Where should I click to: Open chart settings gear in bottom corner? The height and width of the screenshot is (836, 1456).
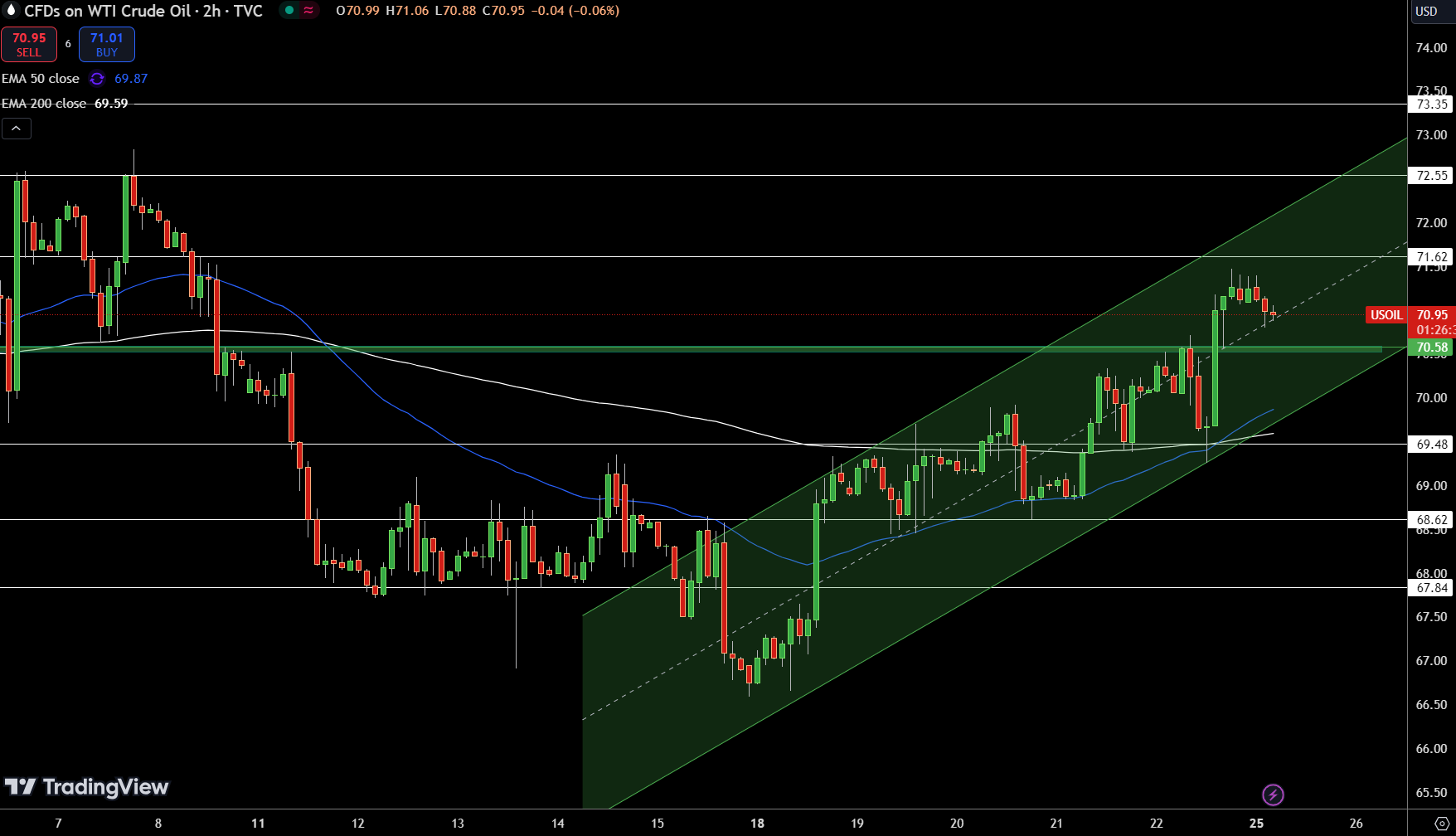(x=1441, y=824)
